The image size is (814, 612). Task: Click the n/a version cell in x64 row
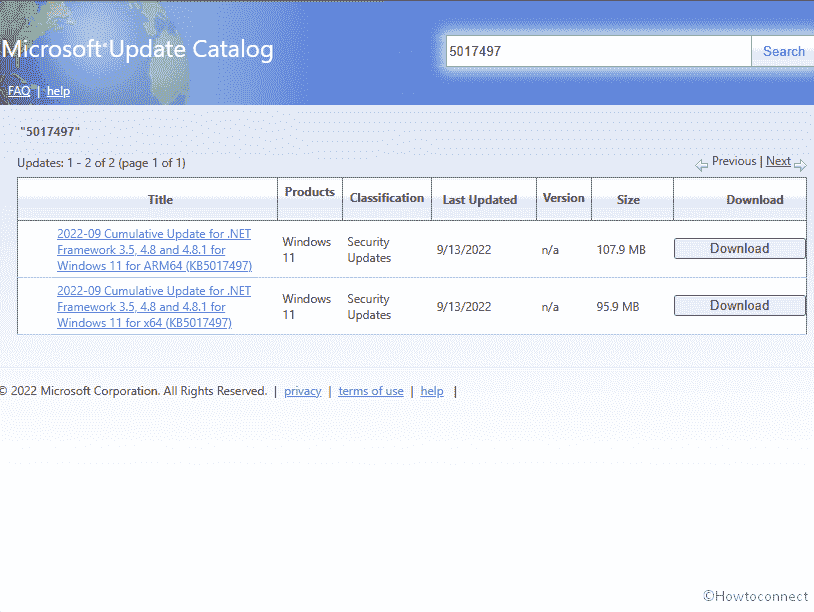[550, 307]
